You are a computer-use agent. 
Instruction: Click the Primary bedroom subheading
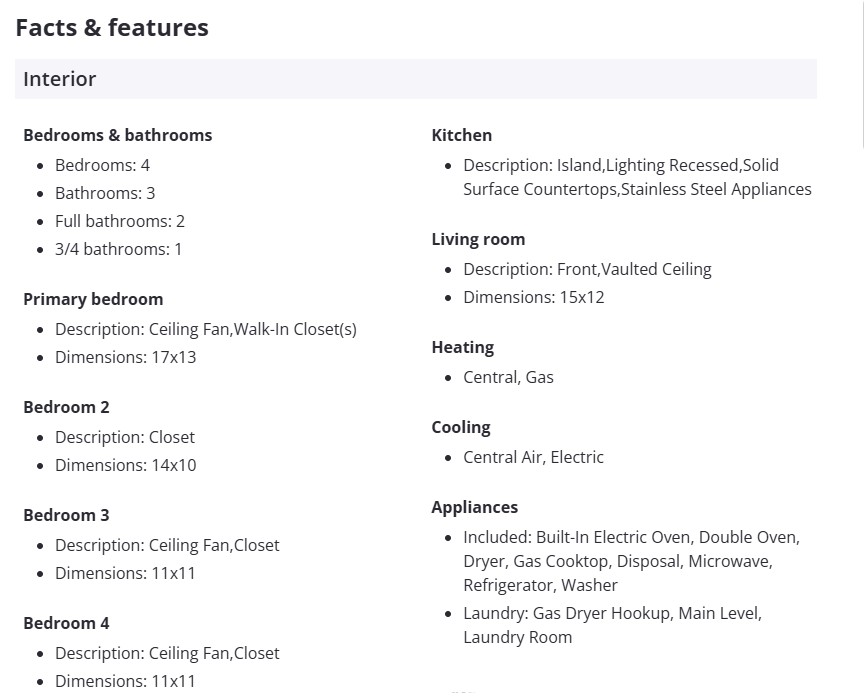[x=92, y=299]
